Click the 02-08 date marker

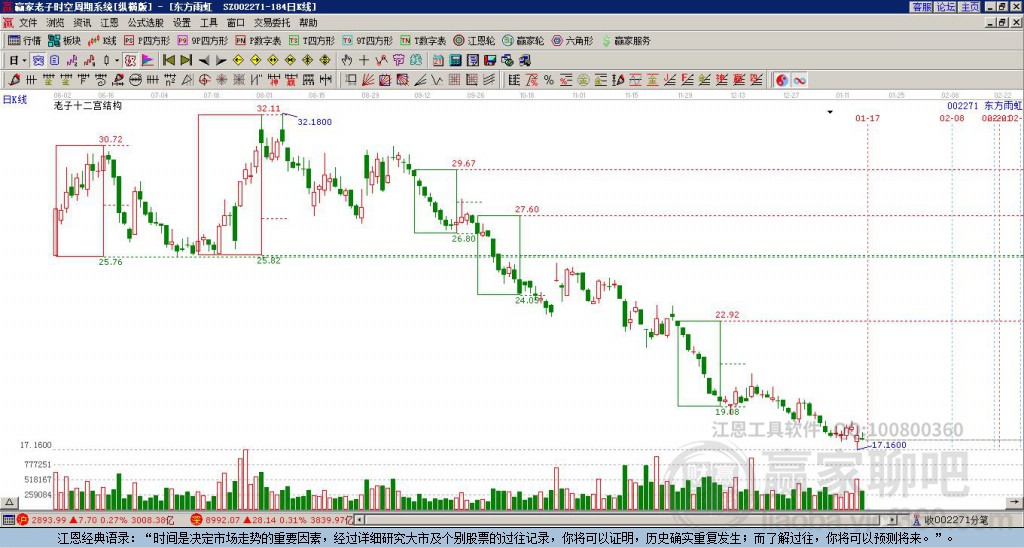(952, 118)
